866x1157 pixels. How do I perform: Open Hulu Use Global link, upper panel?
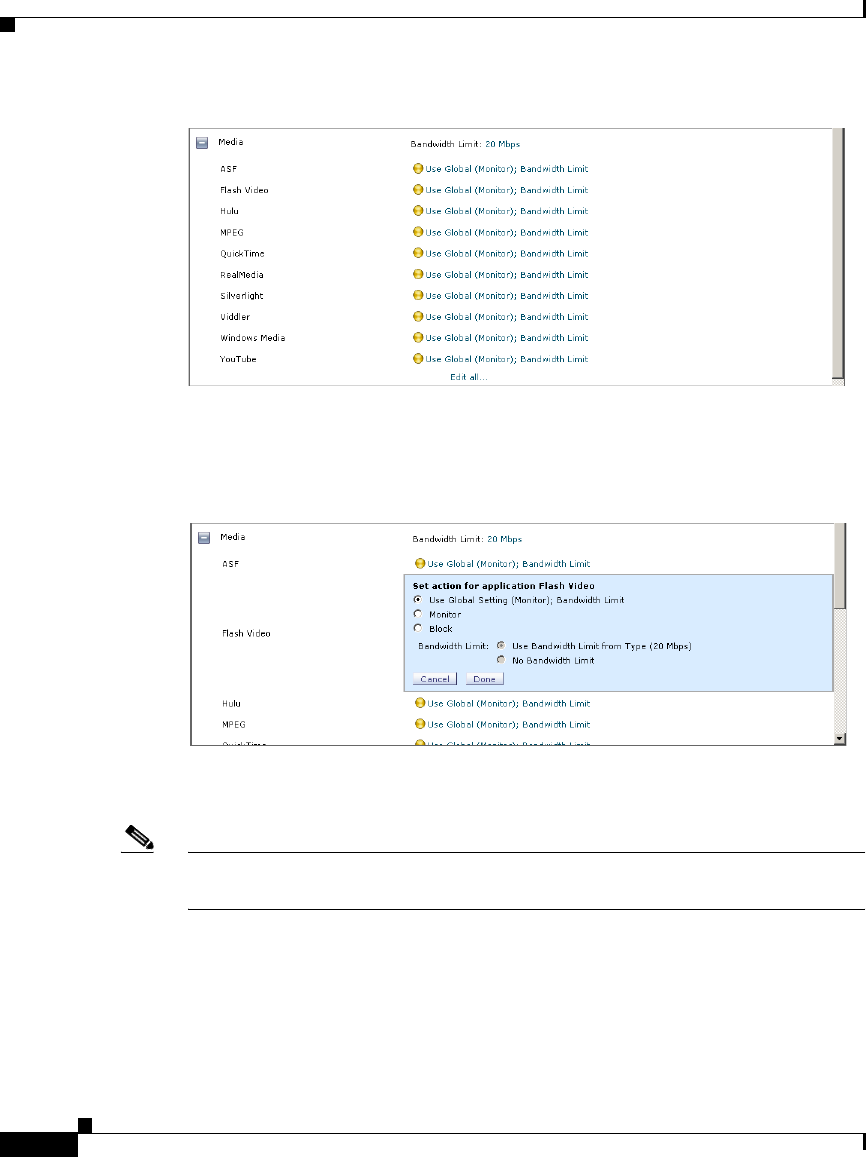click(x=507, y=211)
